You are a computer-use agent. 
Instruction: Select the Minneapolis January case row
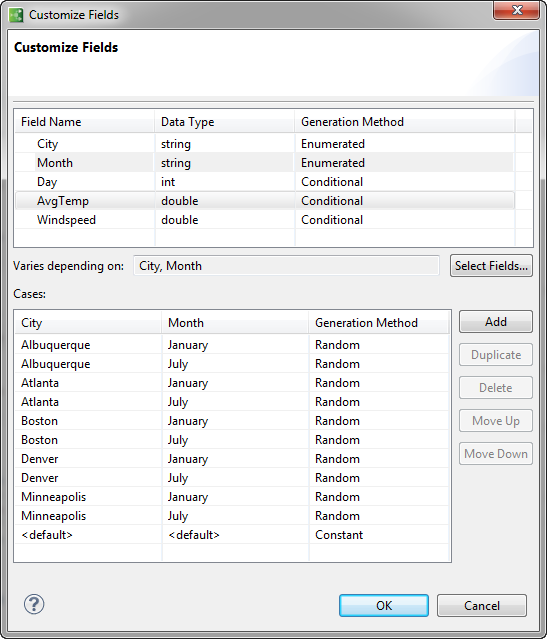[232, 497]
